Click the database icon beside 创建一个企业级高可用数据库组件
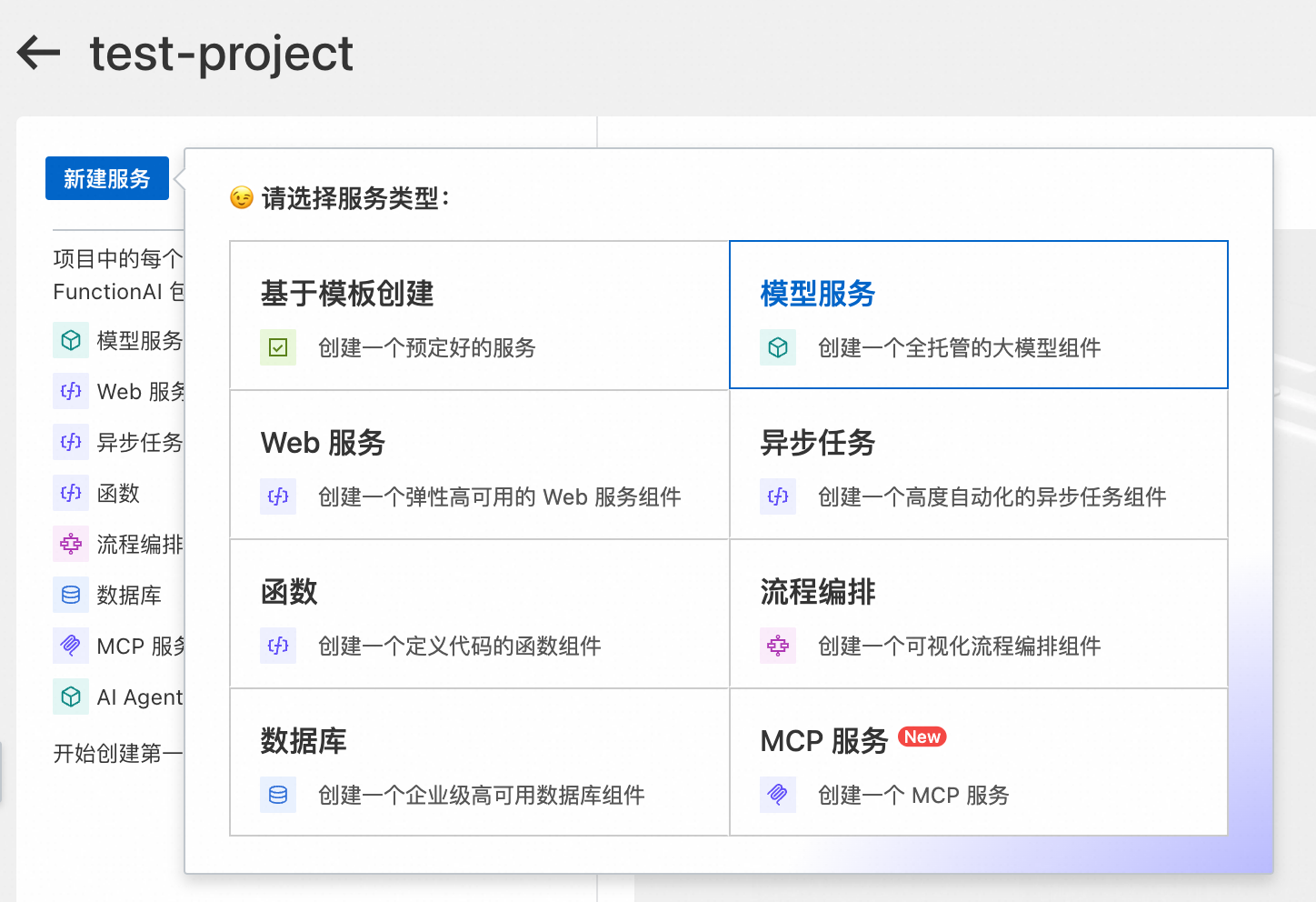This screenshot has height=902, width=1316. click(278, 795)
